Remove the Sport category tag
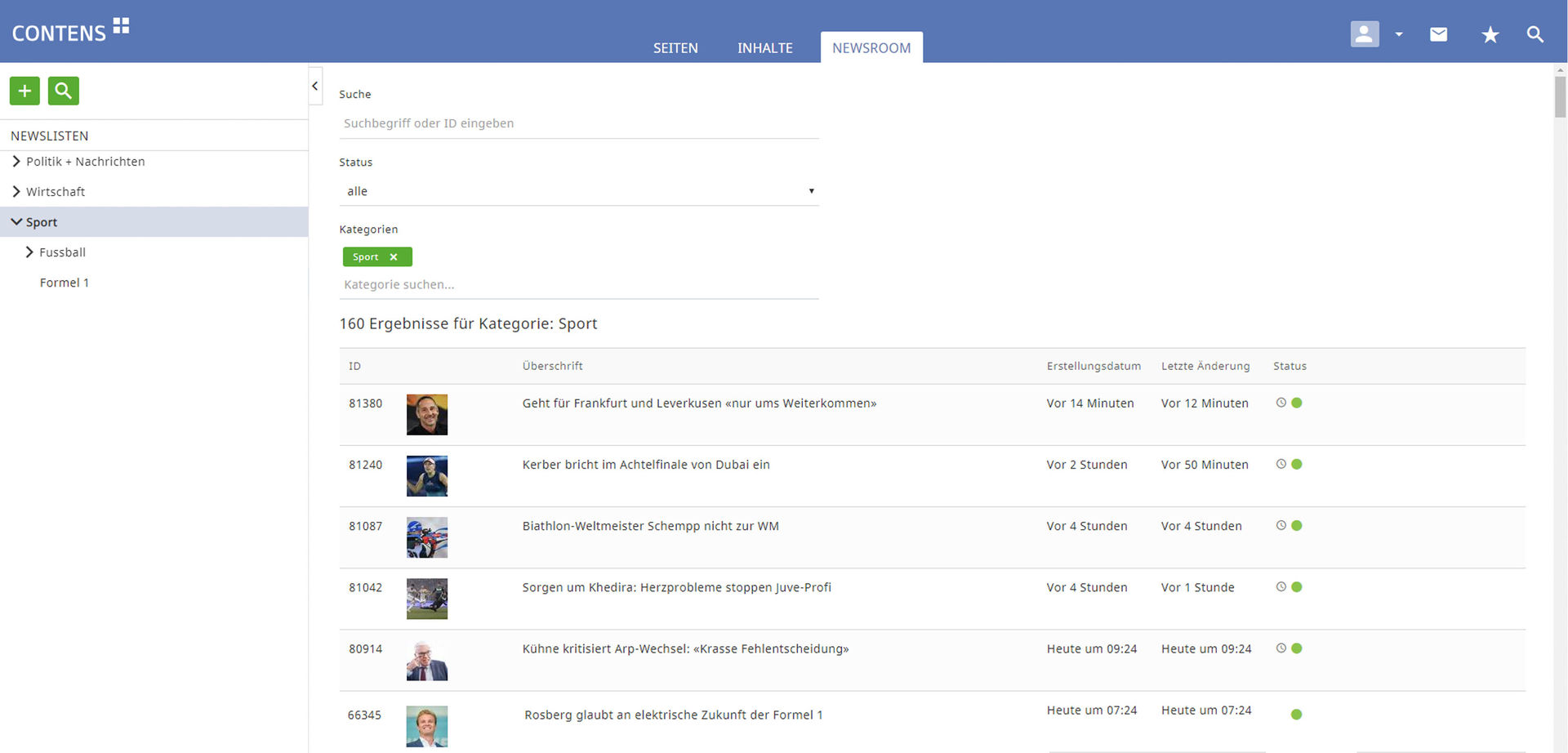 (x=394, y=257)
